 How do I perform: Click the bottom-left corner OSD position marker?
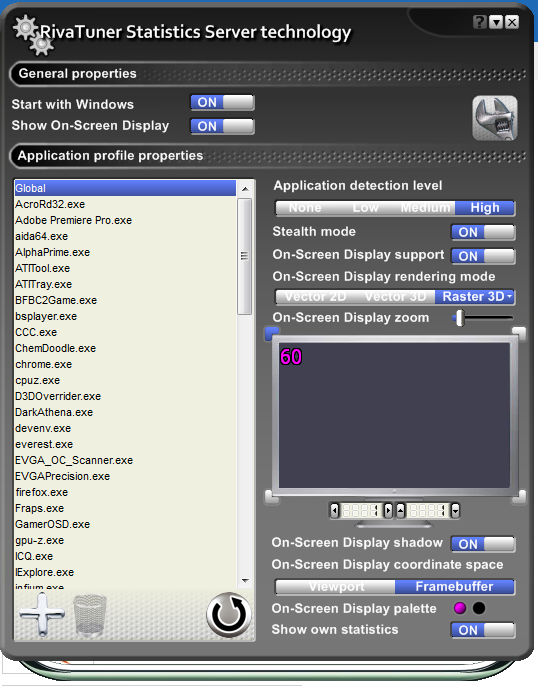pyautogui.click(x=272, y=496)
